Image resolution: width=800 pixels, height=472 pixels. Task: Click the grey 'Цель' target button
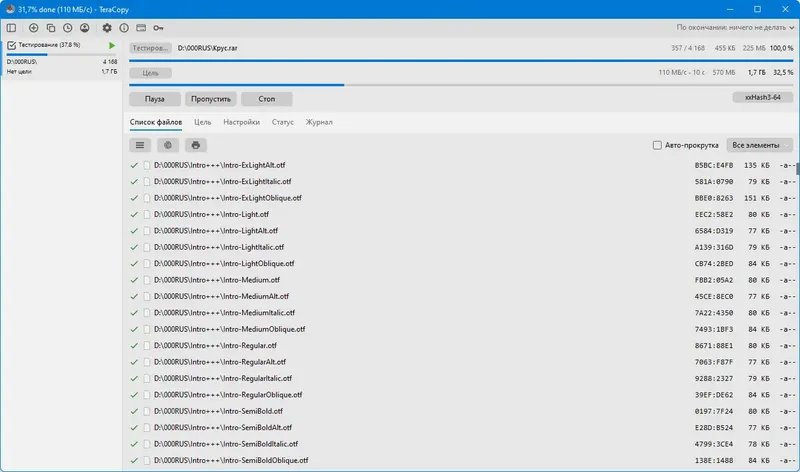150,73
